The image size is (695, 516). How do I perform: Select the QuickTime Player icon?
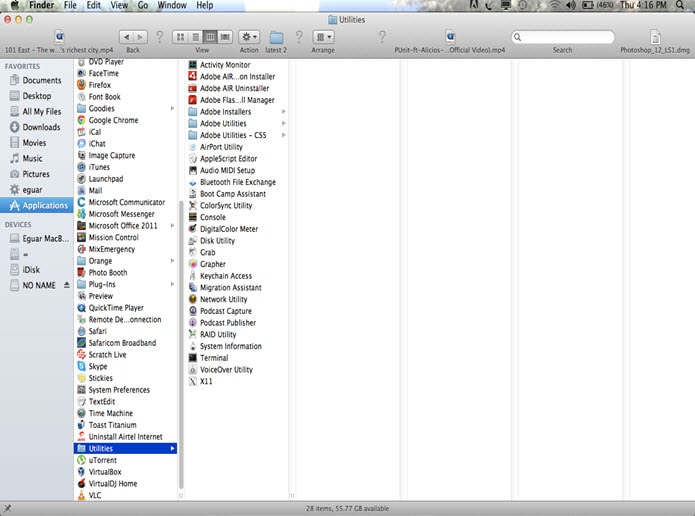pos(82,308)
